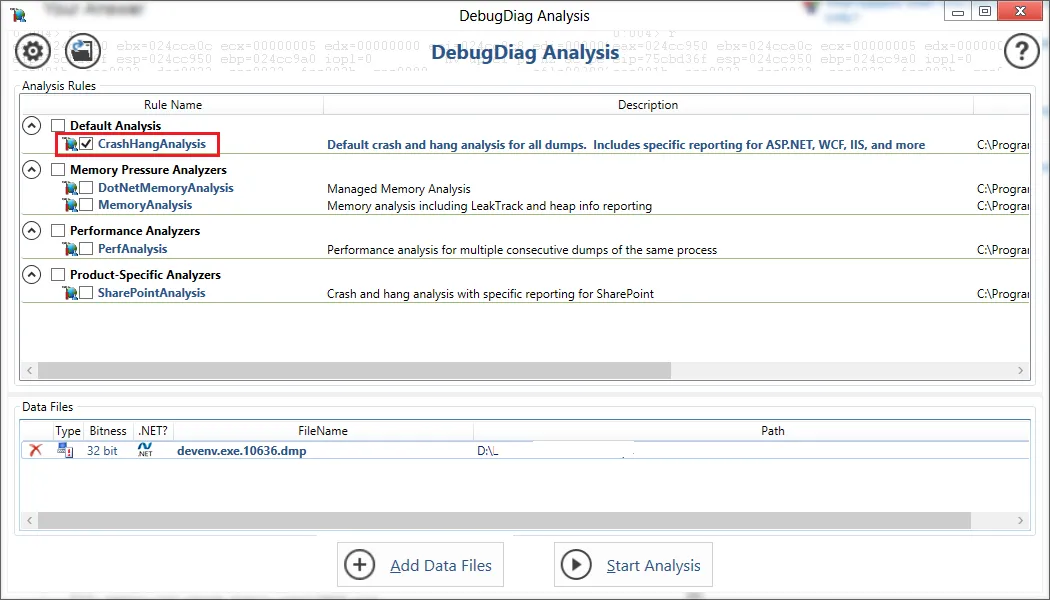This screenshot has width=1050, height=600.
Task: Minimize the DebugDiag Analysis window
Action: click(958, 11)
